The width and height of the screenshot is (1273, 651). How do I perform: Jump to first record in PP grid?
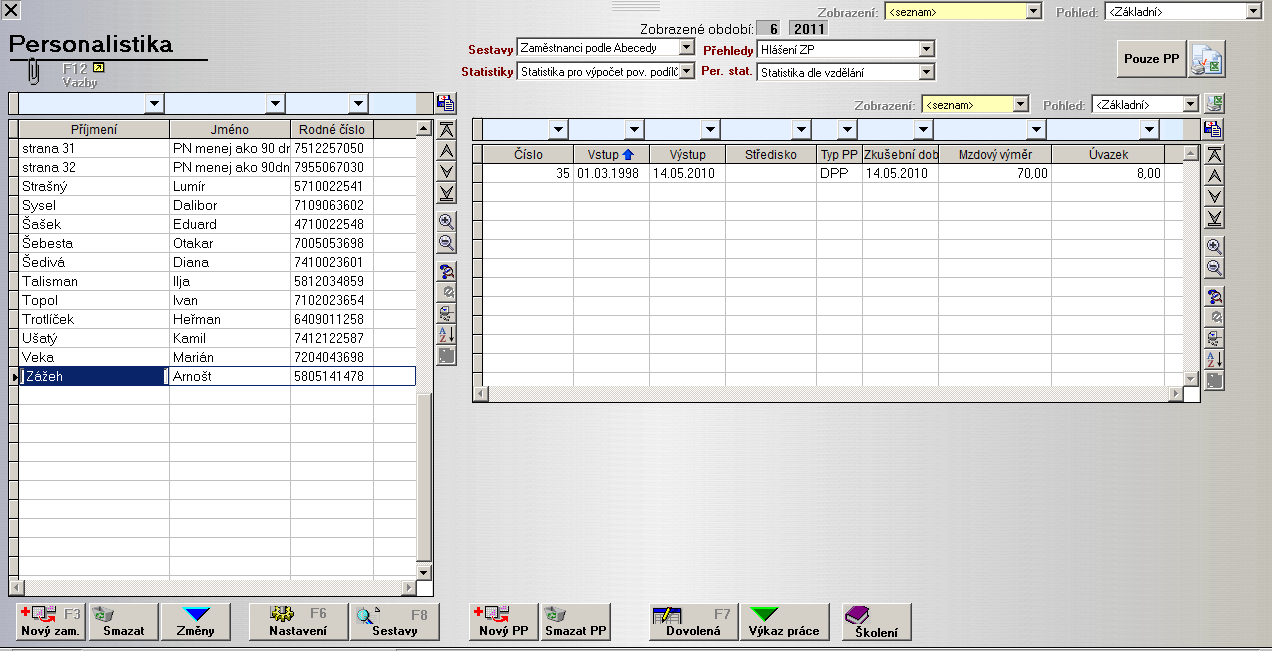click(x=1214, y=155)
